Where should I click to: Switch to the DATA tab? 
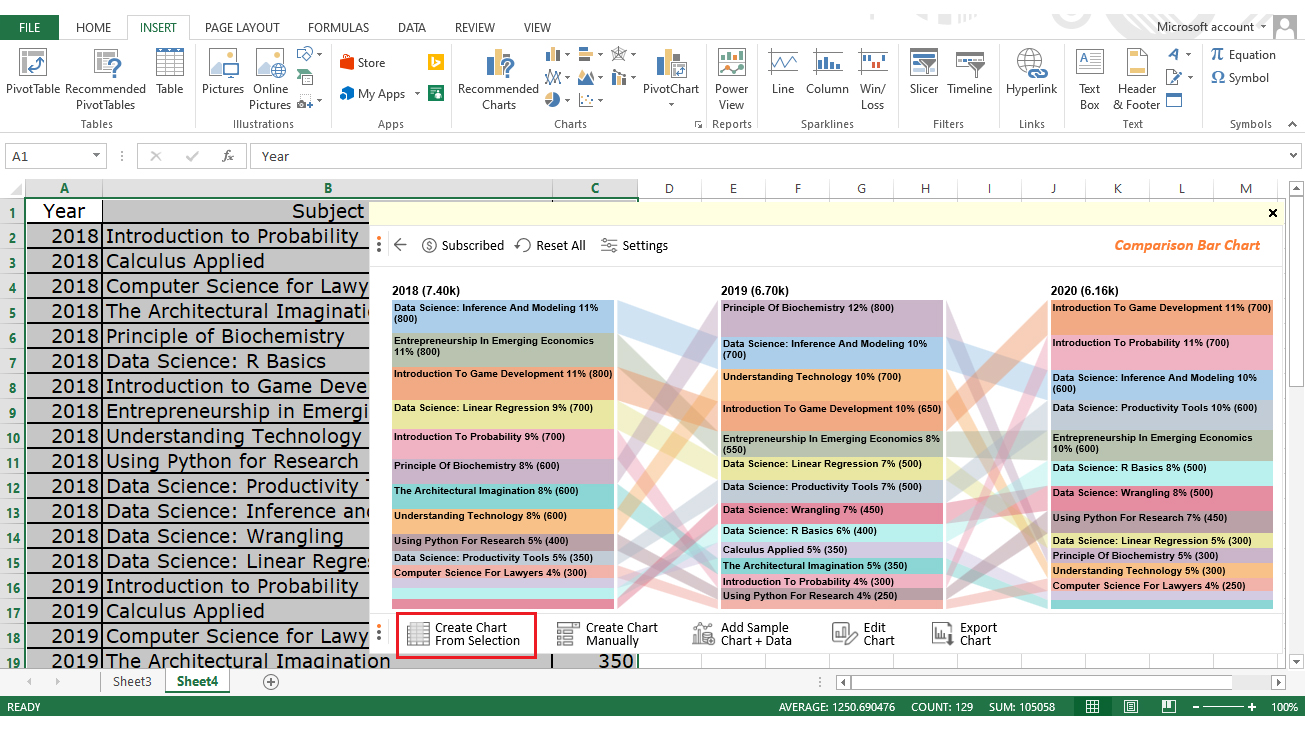(412, 27)
